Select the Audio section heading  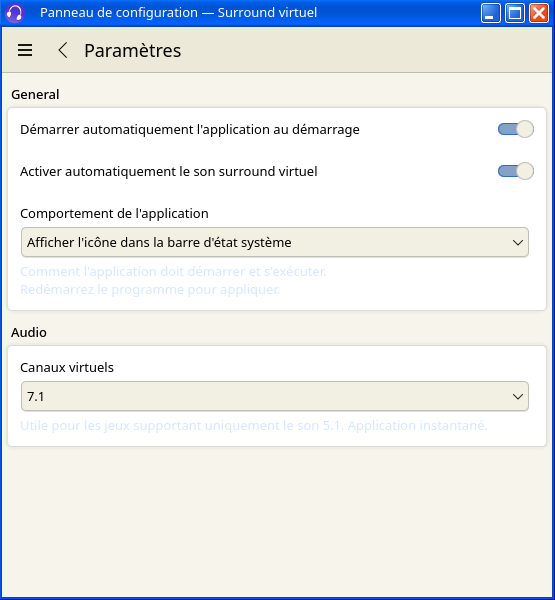[29, 333]
